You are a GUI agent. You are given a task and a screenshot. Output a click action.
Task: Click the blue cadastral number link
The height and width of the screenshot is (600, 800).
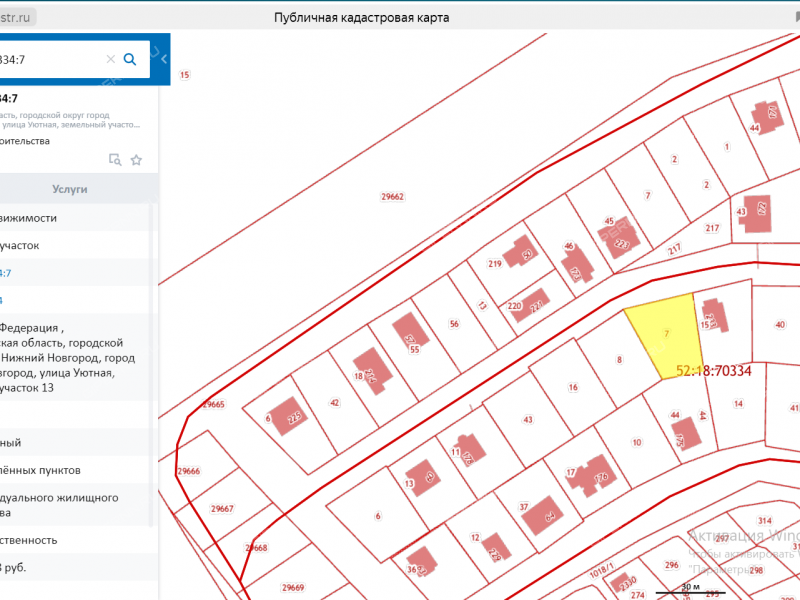tap(6, 273)
